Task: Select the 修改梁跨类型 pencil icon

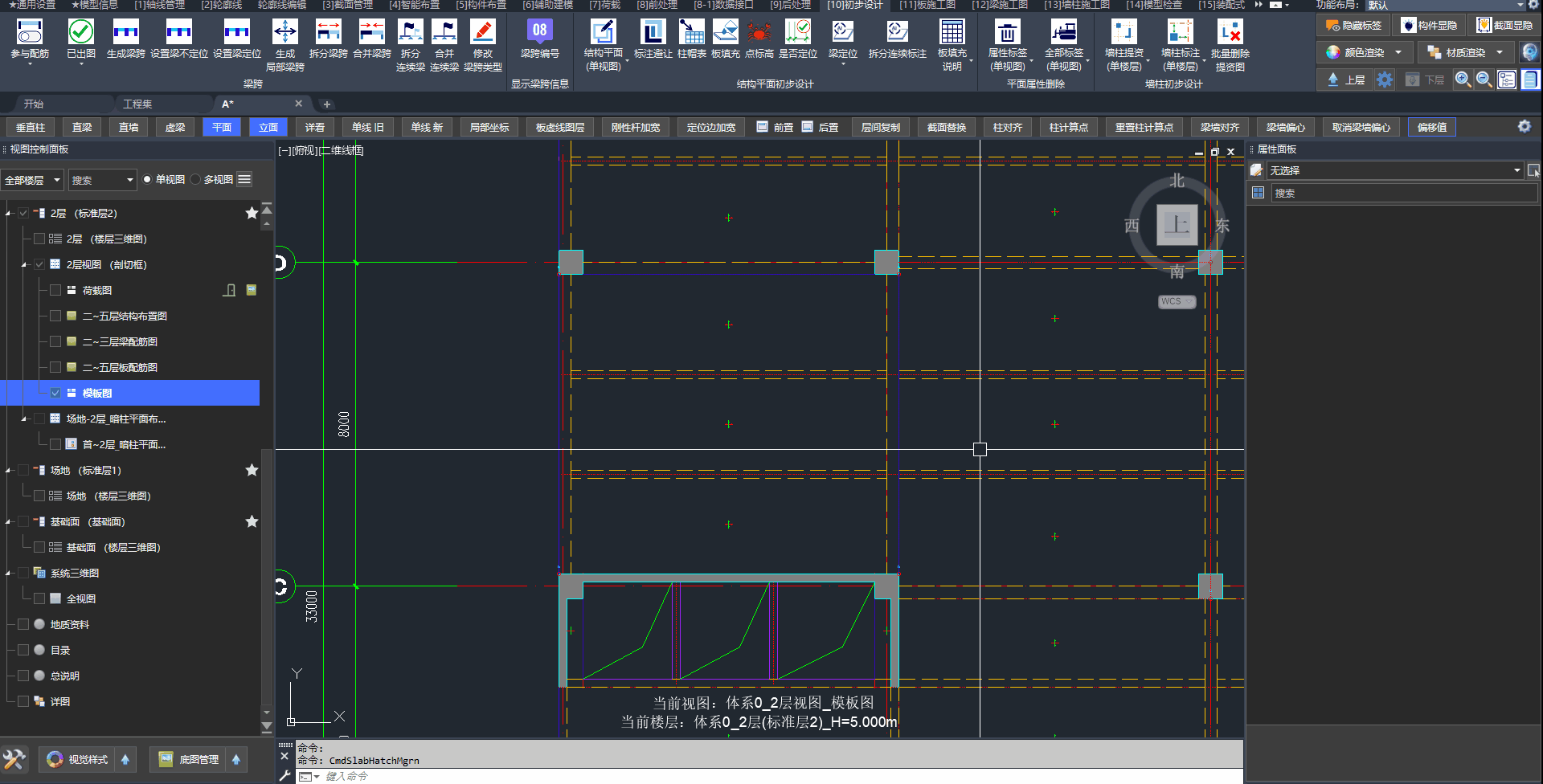Action: (482, 33)
